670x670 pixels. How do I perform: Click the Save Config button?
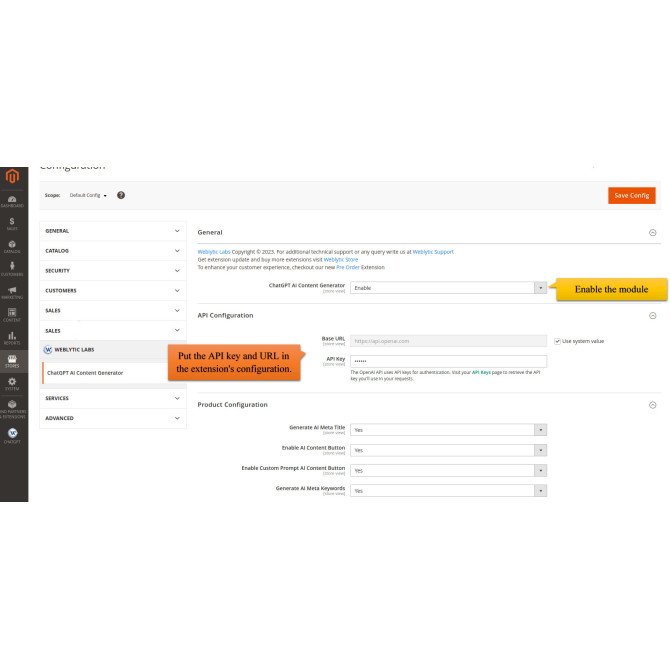(632, 196)
